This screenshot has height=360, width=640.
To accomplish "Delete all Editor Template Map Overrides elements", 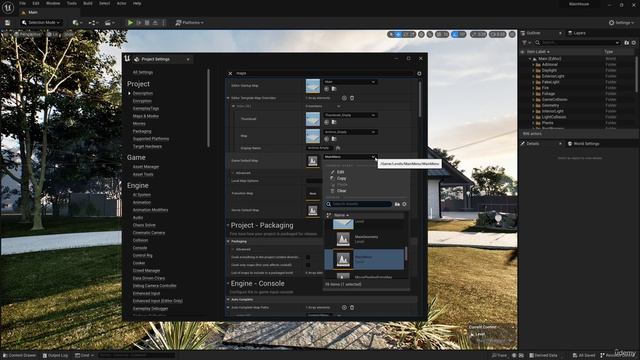I will (352, 98).
